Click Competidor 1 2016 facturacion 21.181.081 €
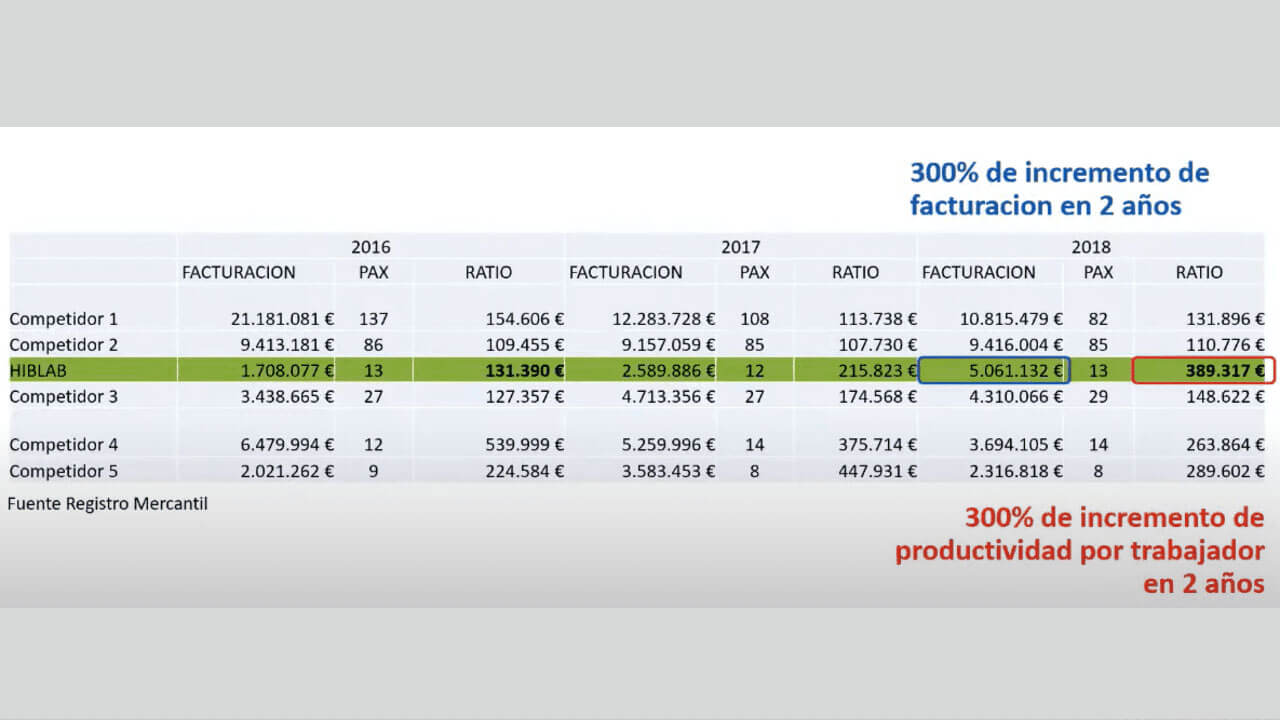 (x=282, y=319)
